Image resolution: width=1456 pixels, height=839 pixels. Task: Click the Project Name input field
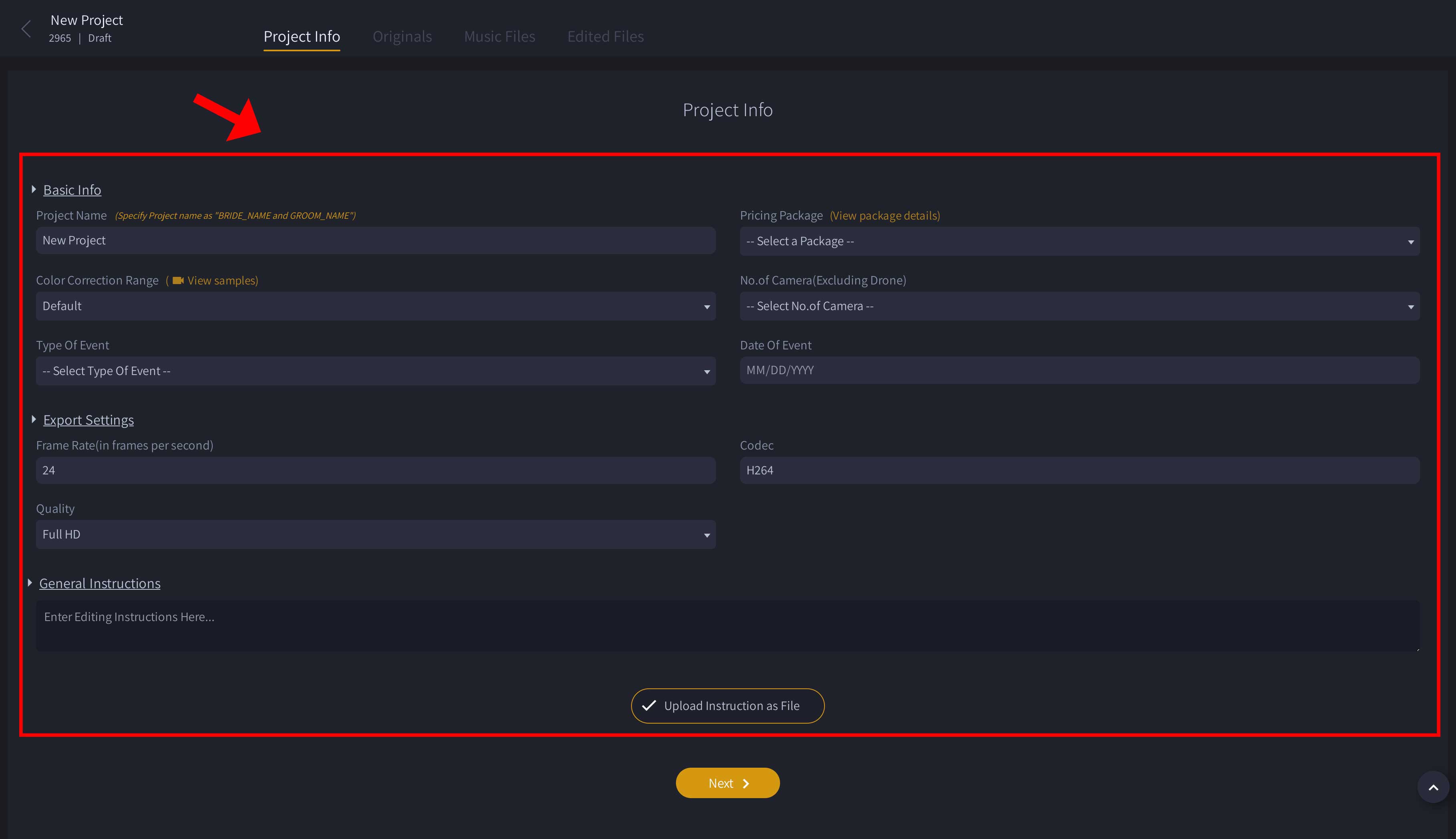375,240
